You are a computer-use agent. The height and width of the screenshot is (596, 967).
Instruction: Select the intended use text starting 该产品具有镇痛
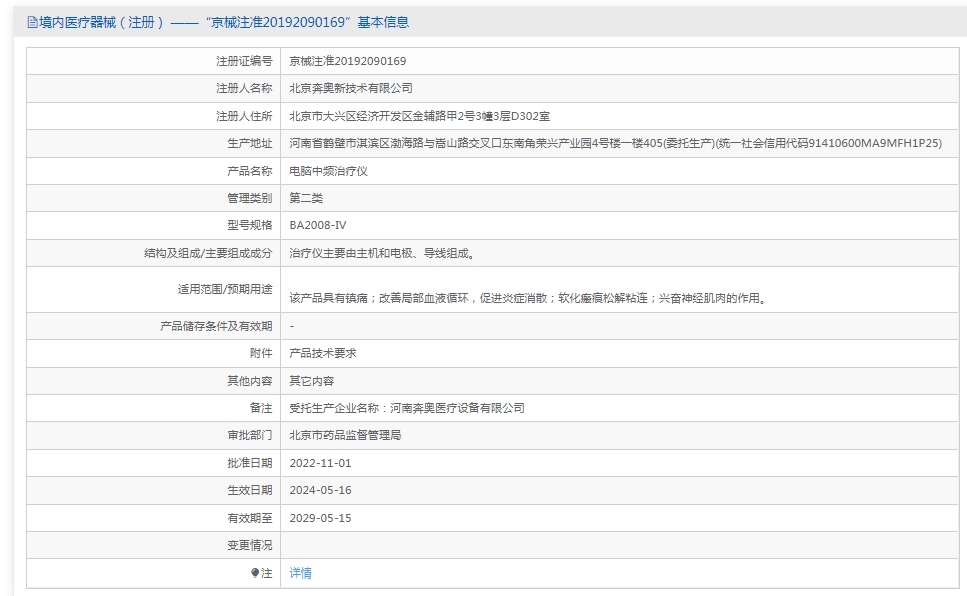[526, 298]
